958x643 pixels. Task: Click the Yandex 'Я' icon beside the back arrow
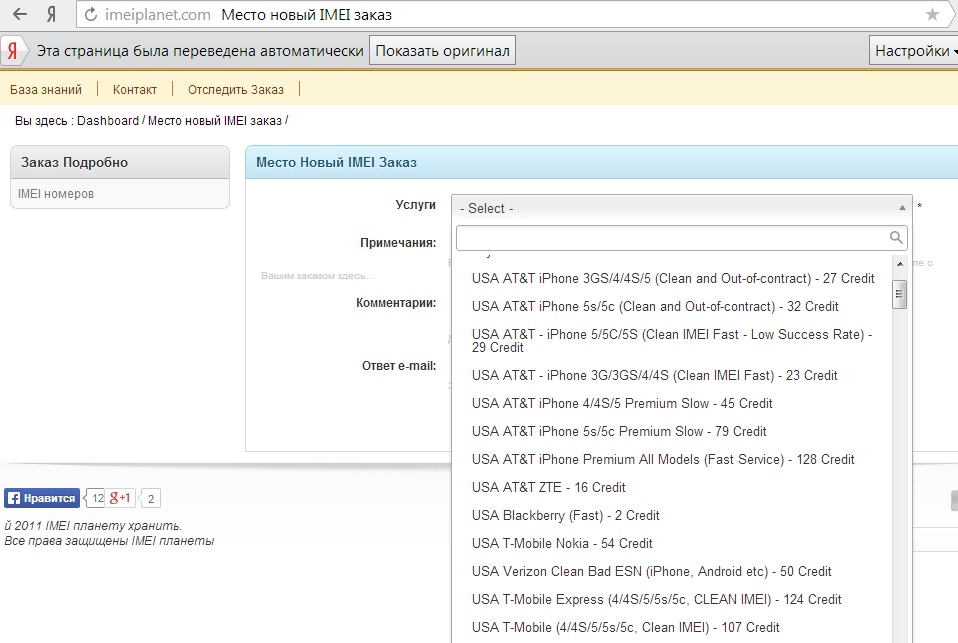point(50,14)
